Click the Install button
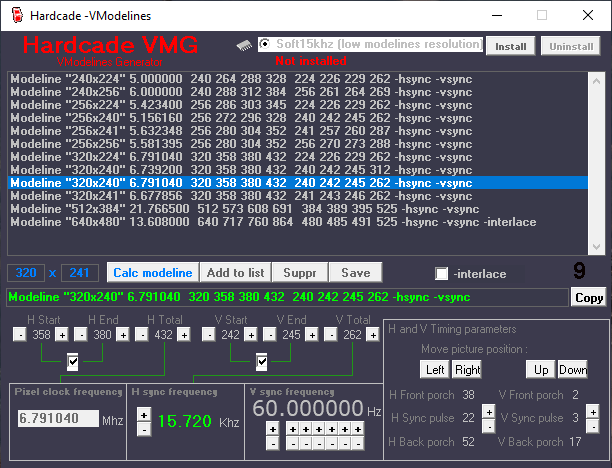612x468 pixels. pos(511,46)
